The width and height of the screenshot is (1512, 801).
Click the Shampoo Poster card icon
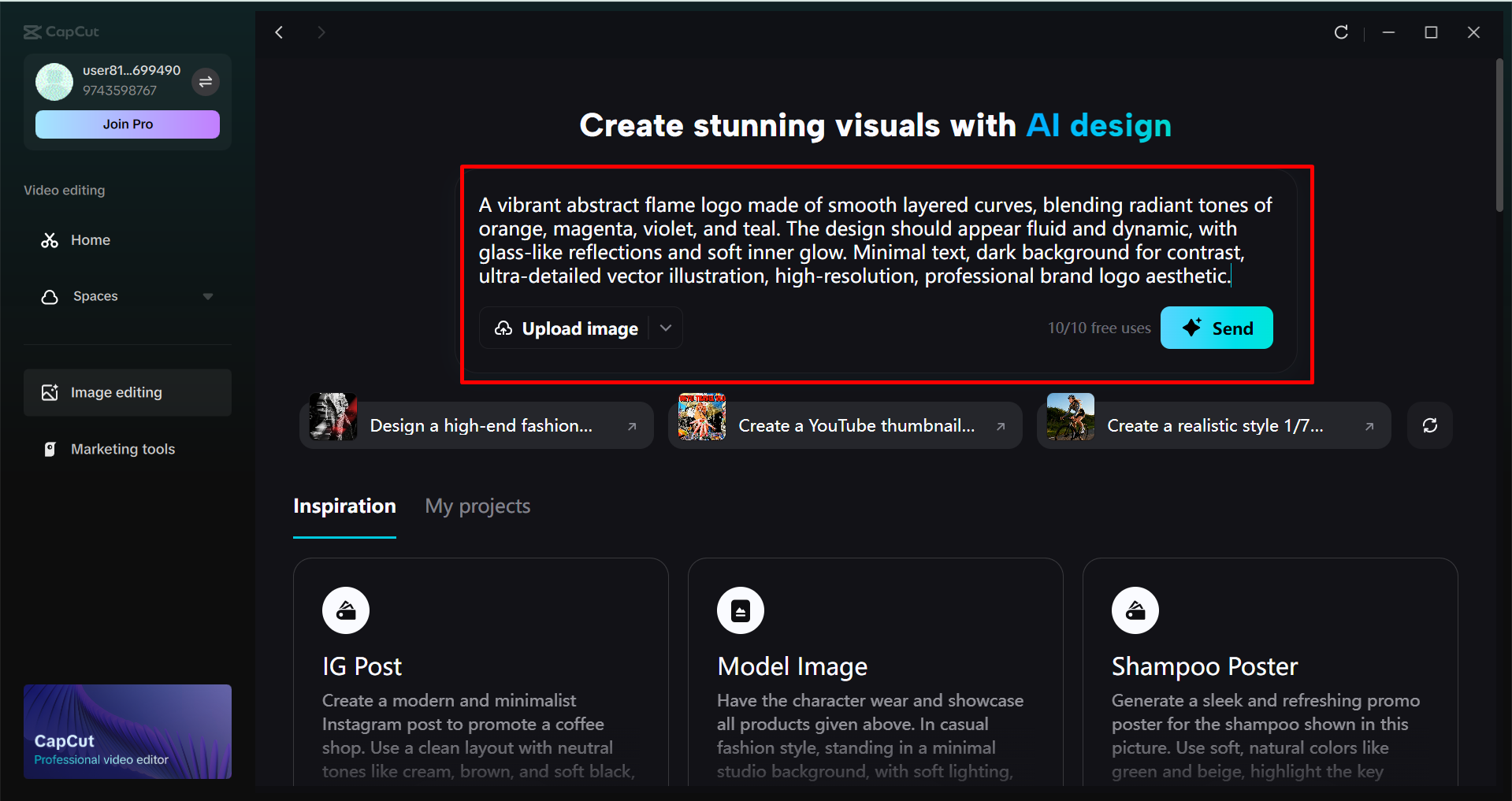click(x=1135, y=610)
